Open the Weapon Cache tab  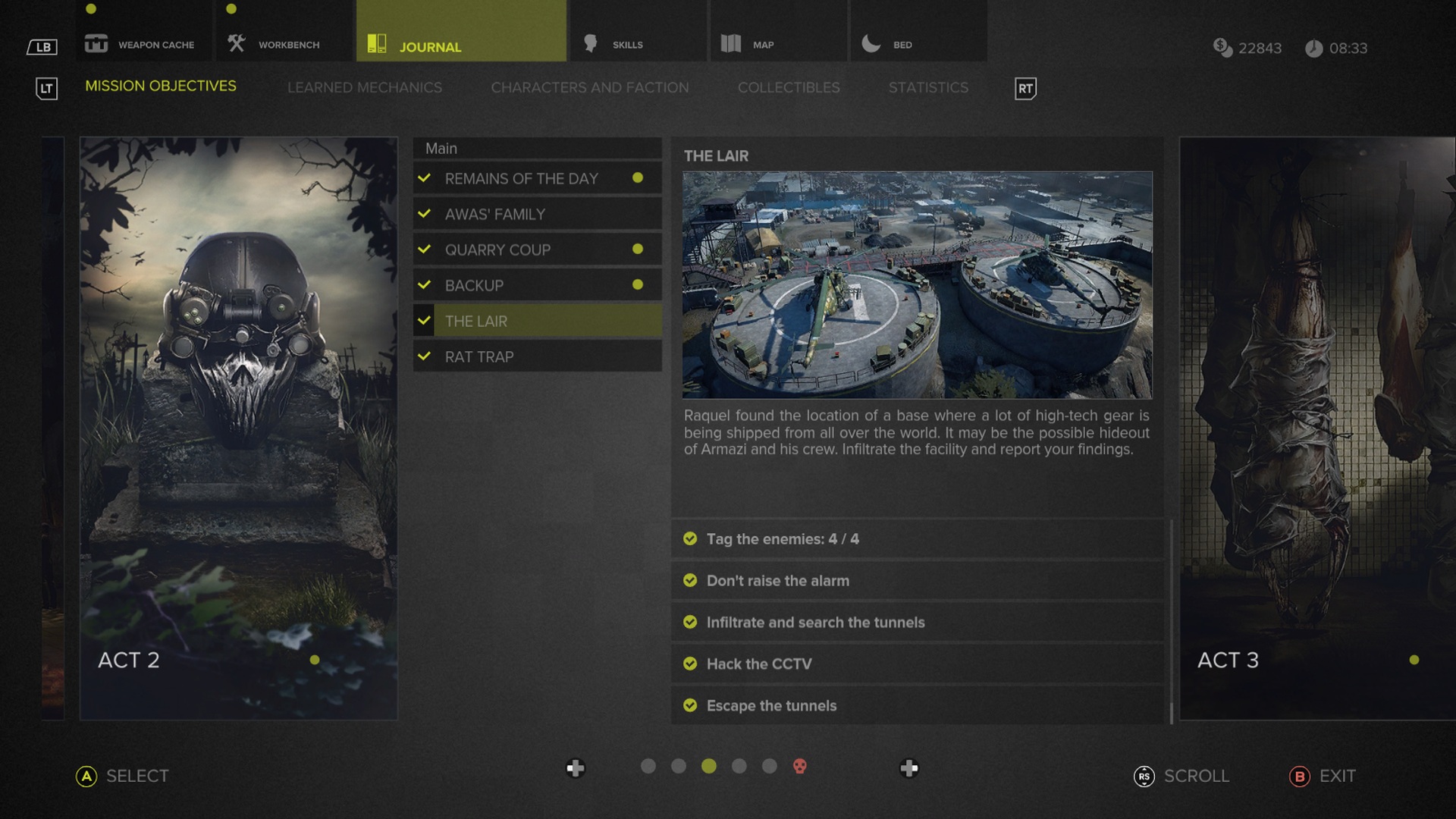[x=144, y=31]
